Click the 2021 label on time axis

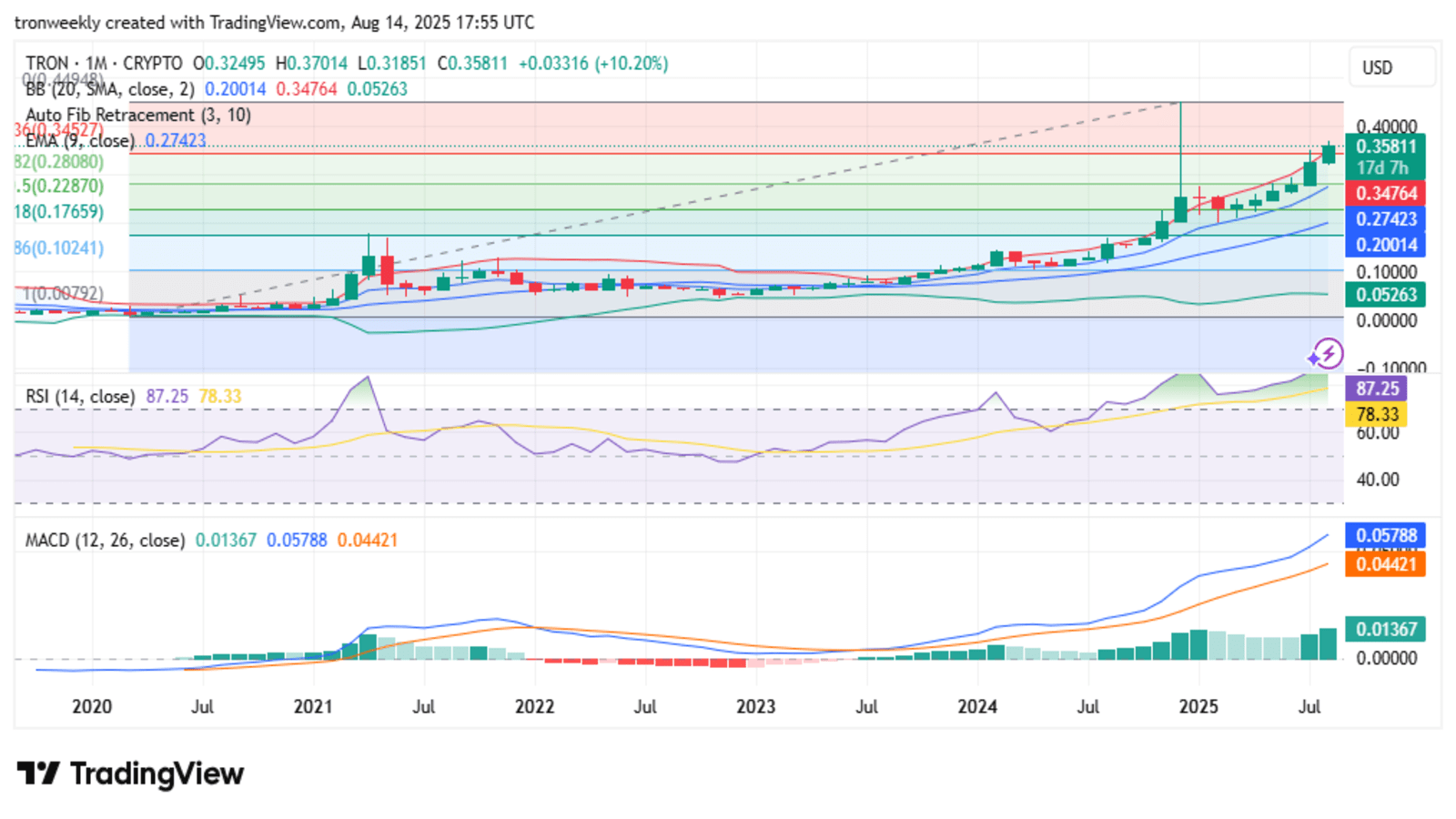(313, 707)
